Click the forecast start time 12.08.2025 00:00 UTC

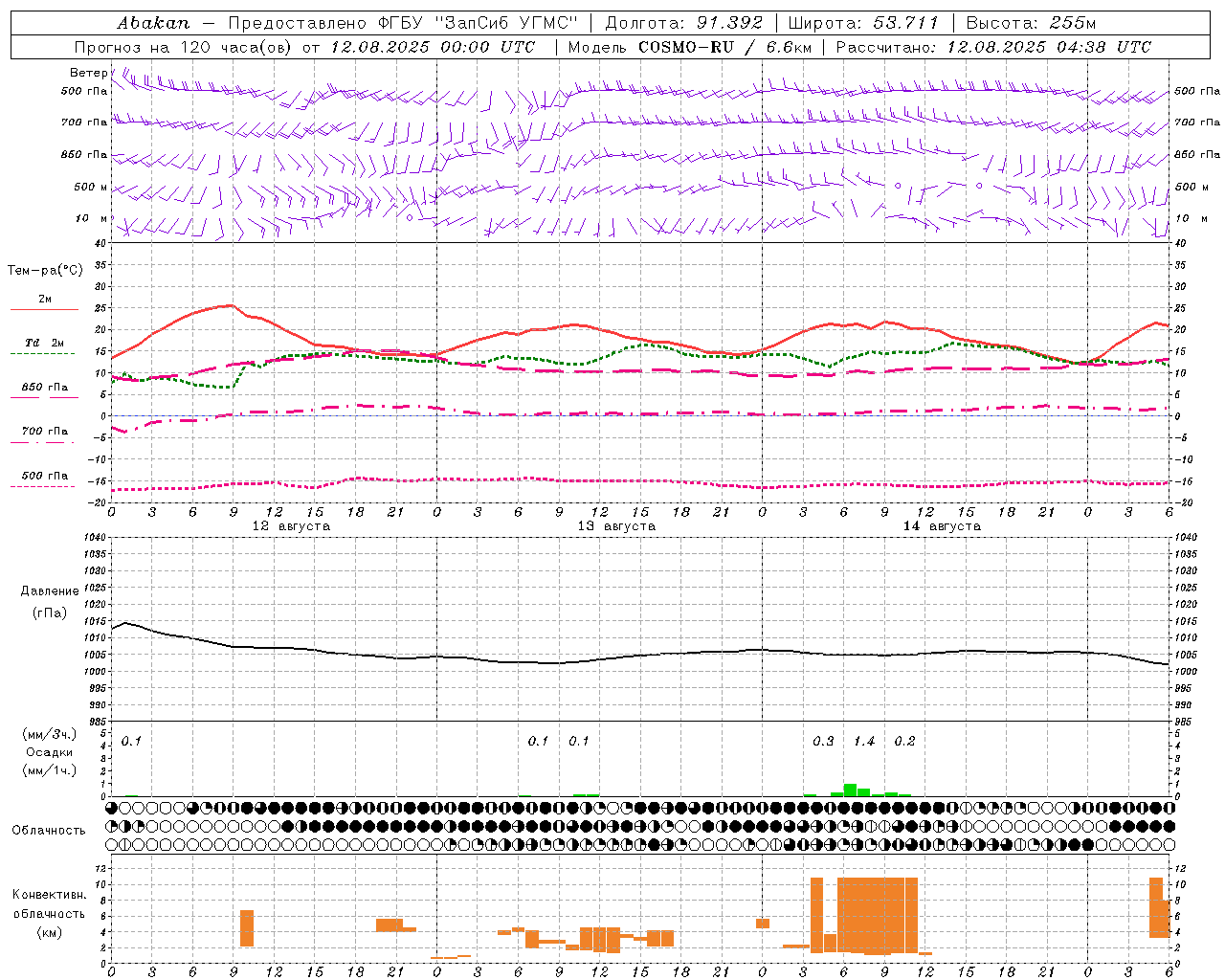[x=434, y=47]
